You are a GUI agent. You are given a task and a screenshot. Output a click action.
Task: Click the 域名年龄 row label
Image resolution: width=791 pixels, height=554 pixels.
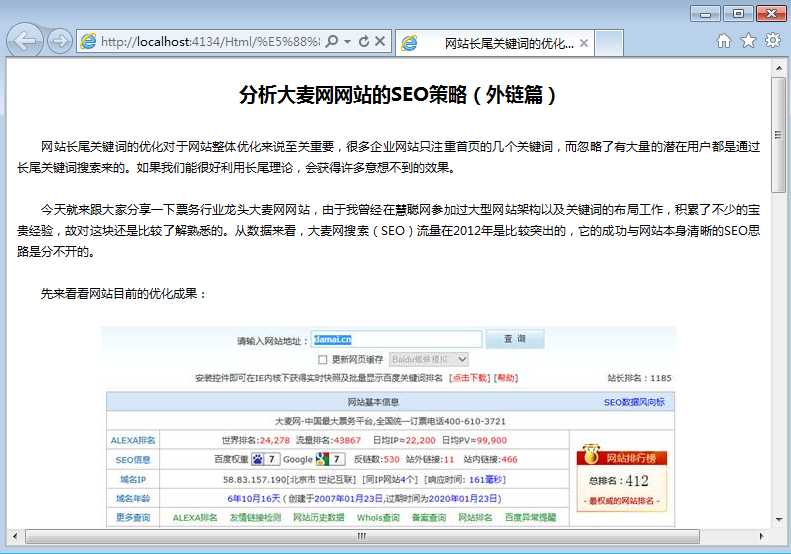(133, 498)
